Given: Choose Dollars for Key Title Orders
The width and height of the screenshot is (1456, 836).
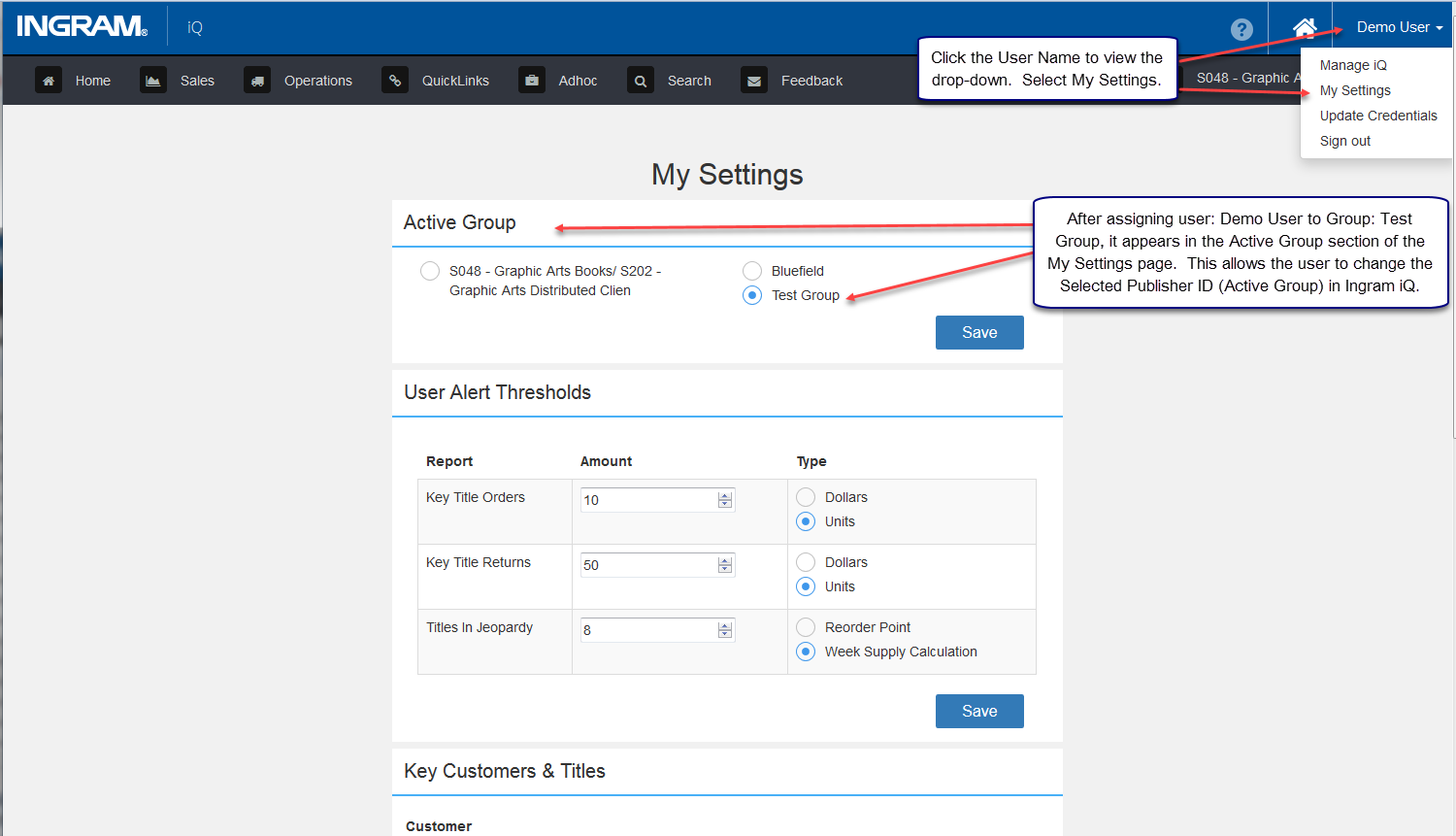Looking at the screenshot, I should coord(806,497).
